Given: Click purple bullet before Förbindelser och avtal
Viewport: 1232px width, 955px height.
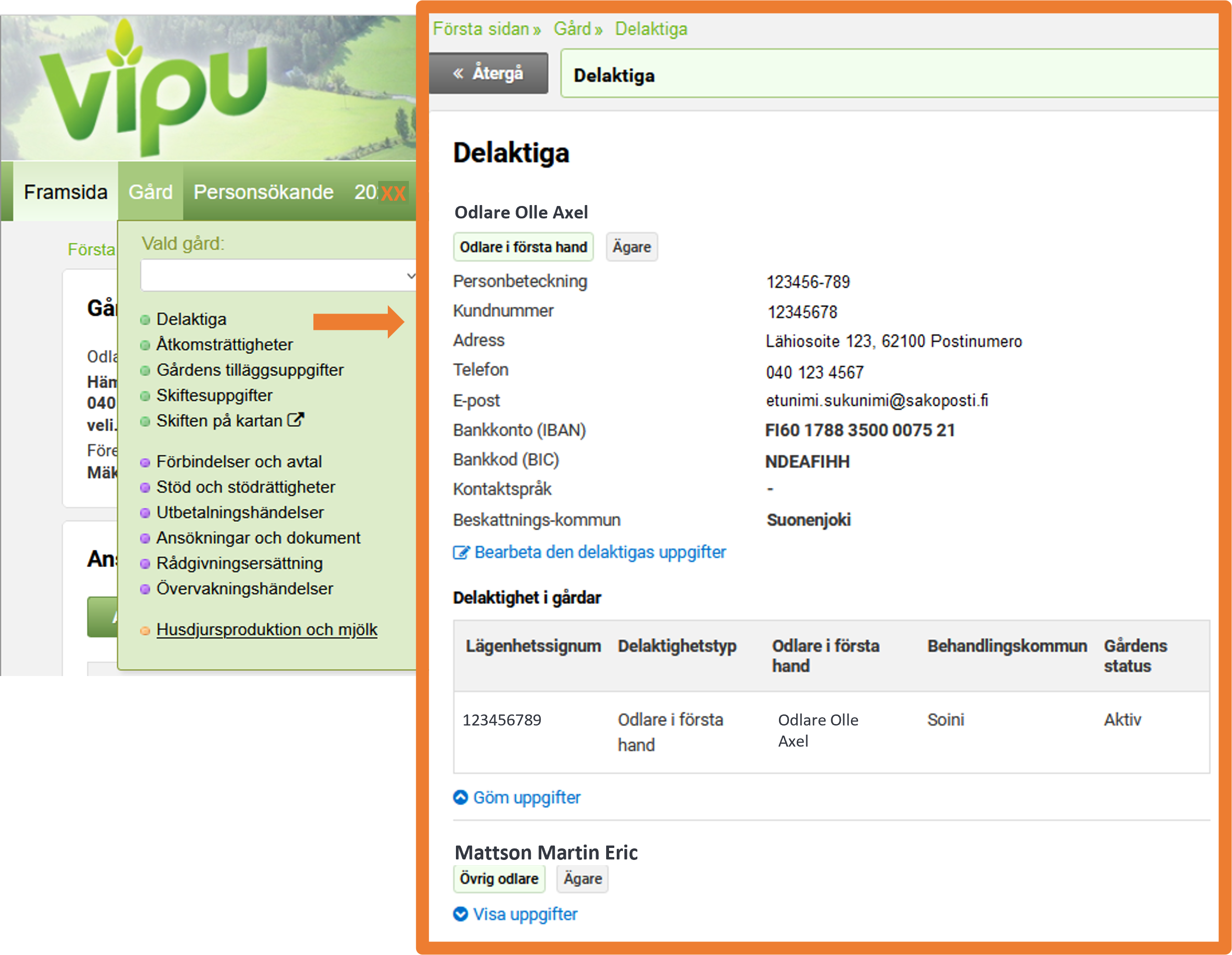Looking at the screenshot, I should [145, 462].
